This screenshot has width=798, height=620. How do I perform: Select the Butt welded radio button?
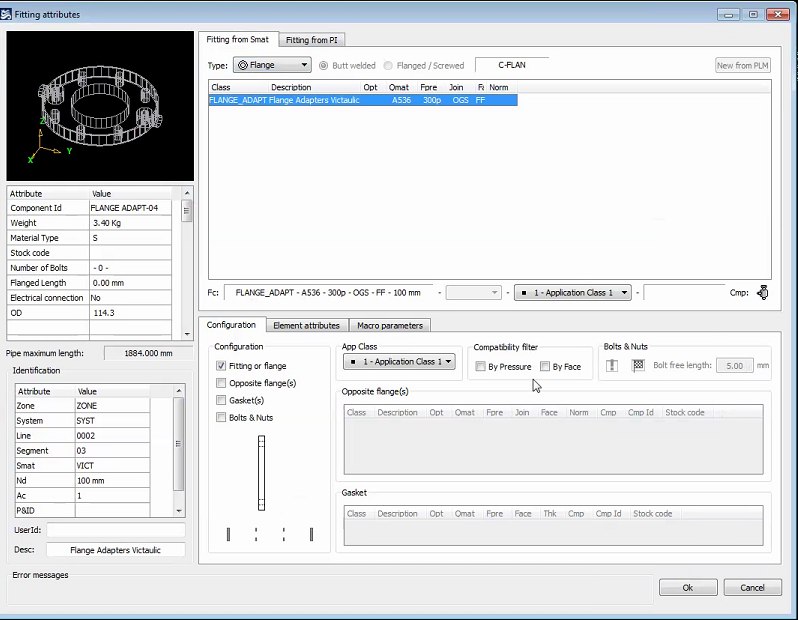click(x=323, y=65)
